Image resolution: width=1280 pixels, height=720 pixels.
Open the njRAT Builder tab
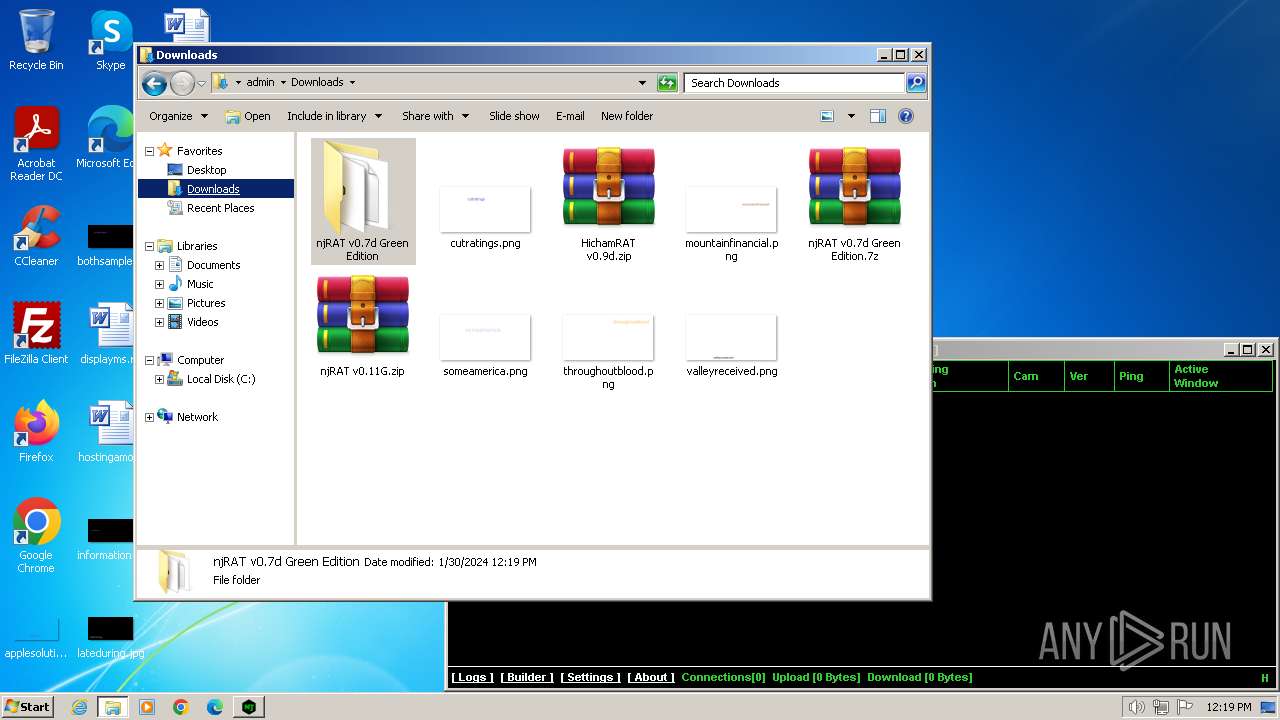coord(527,677)
